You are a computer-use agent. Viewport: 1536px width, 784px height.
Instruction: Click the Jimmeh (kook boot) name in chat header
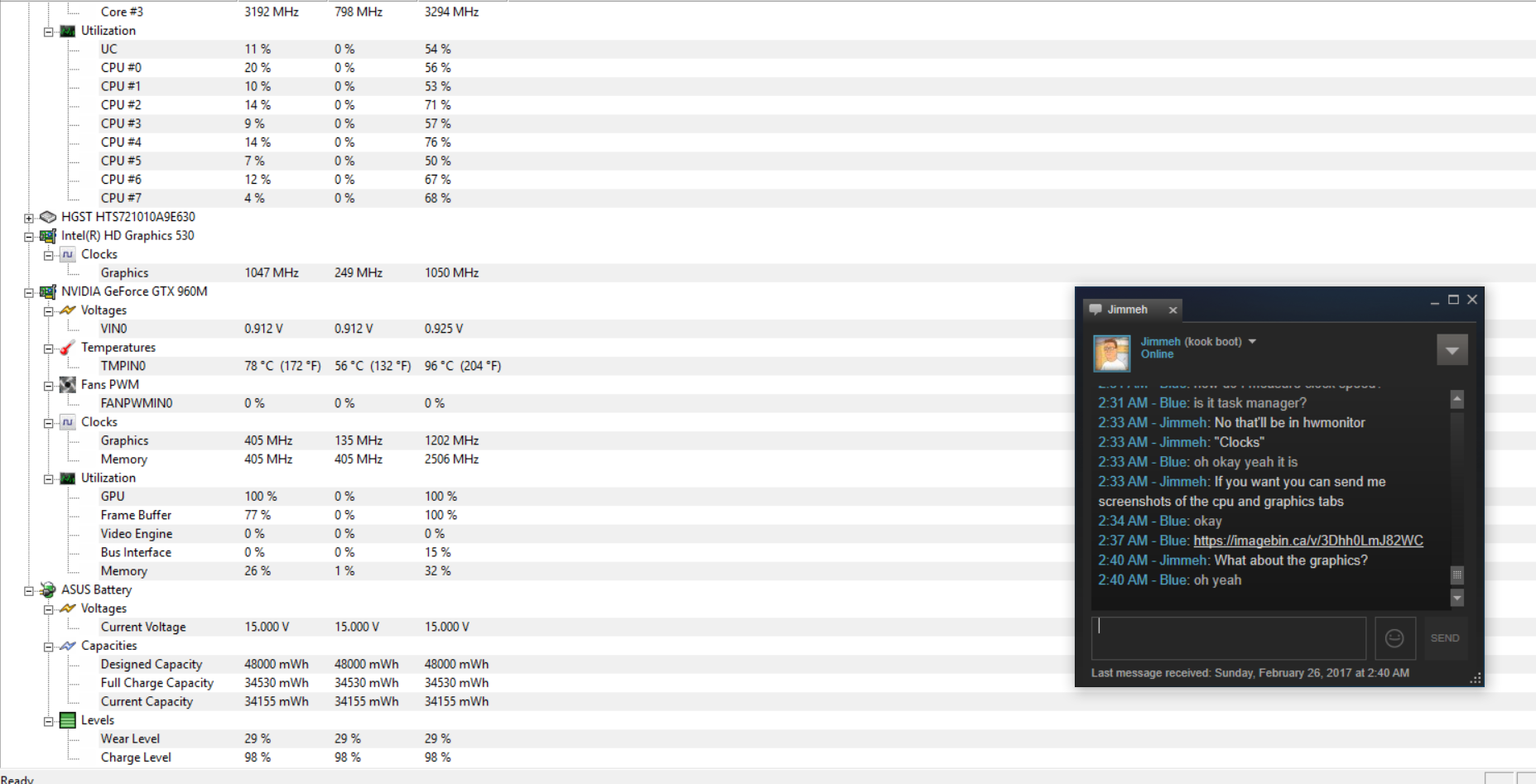point(1192,341)
